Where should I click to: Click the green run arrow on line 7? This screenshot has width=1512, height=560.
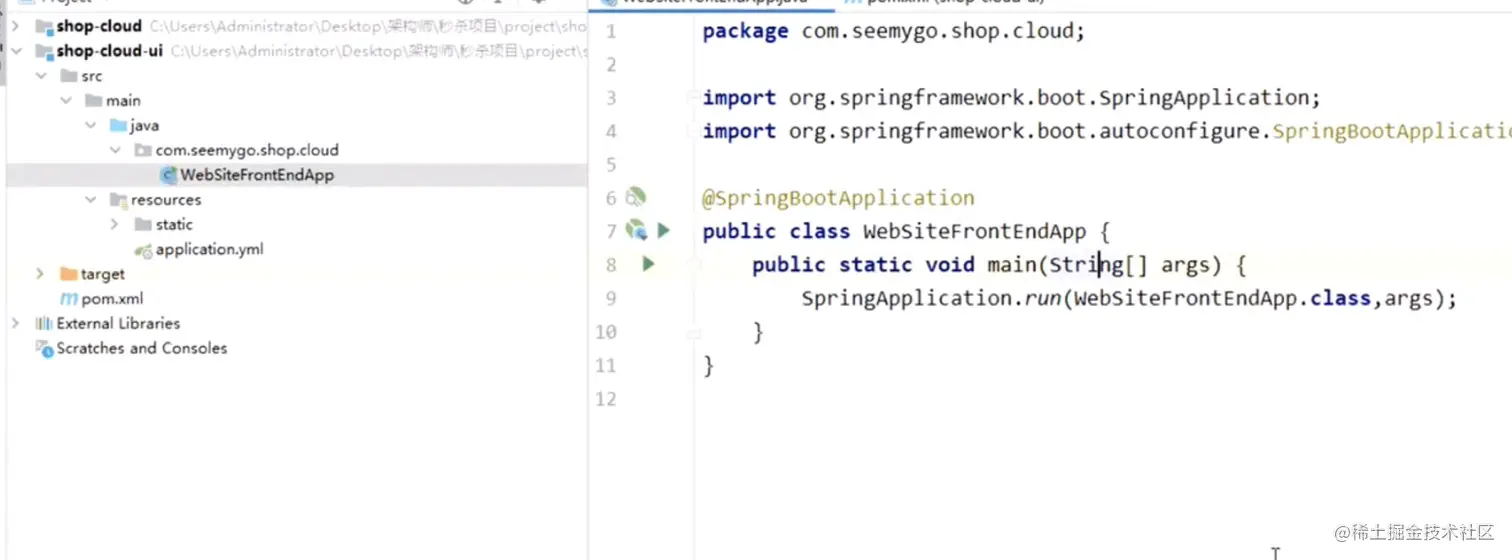click(663, 231)
